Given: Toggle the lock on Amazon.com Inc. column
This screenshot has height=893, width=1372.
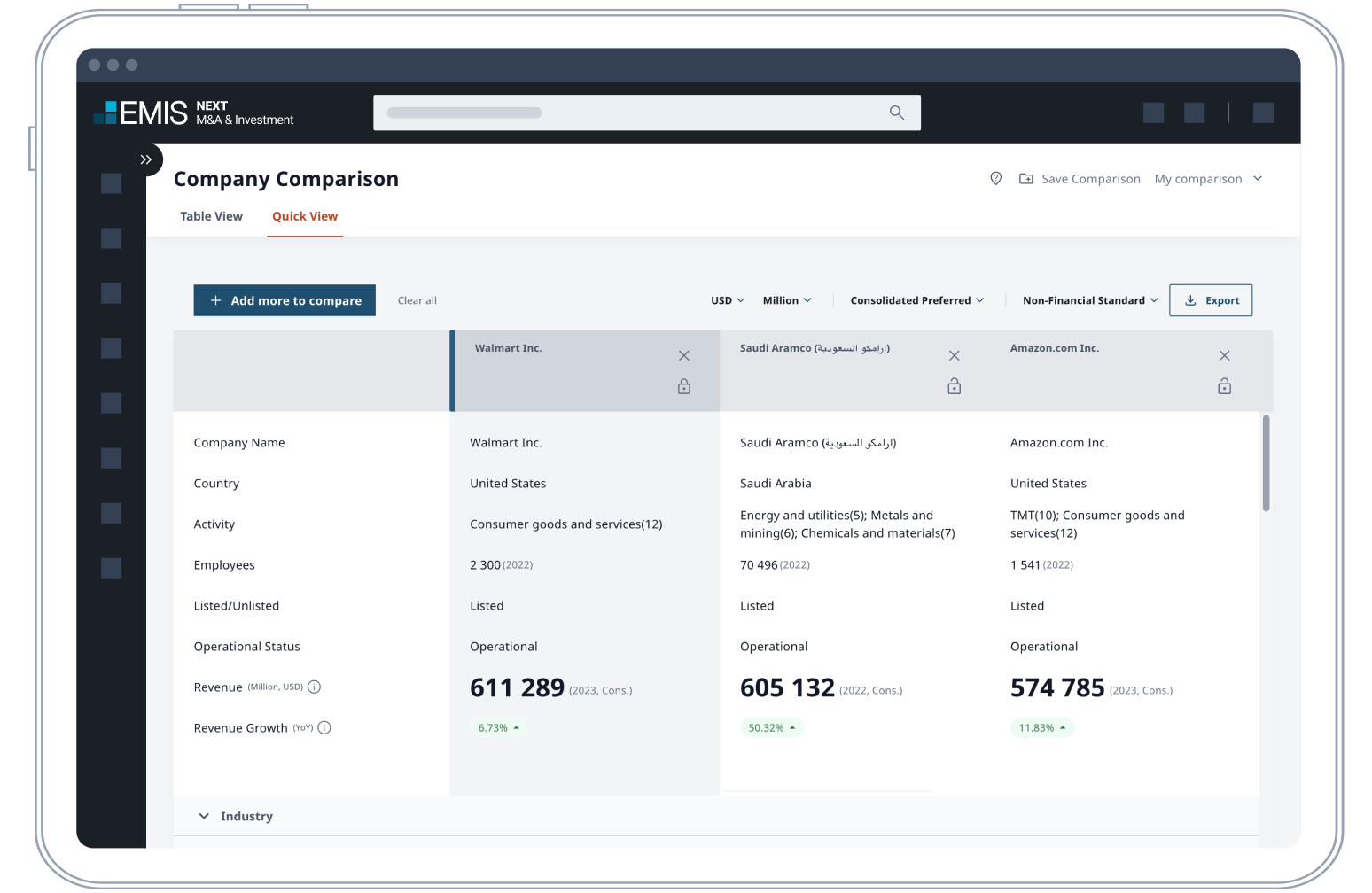Looking at the screenshot, I should (1224, 386).
